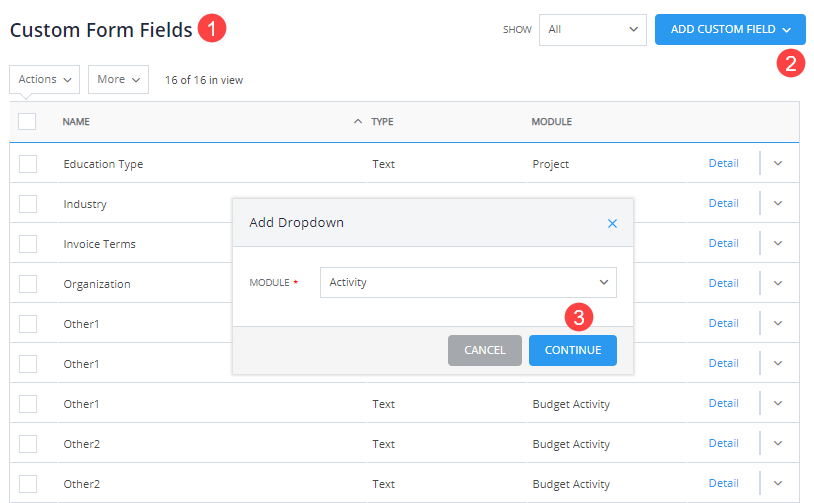Close the Add Dropdown dialog with X

click(612, 223)
